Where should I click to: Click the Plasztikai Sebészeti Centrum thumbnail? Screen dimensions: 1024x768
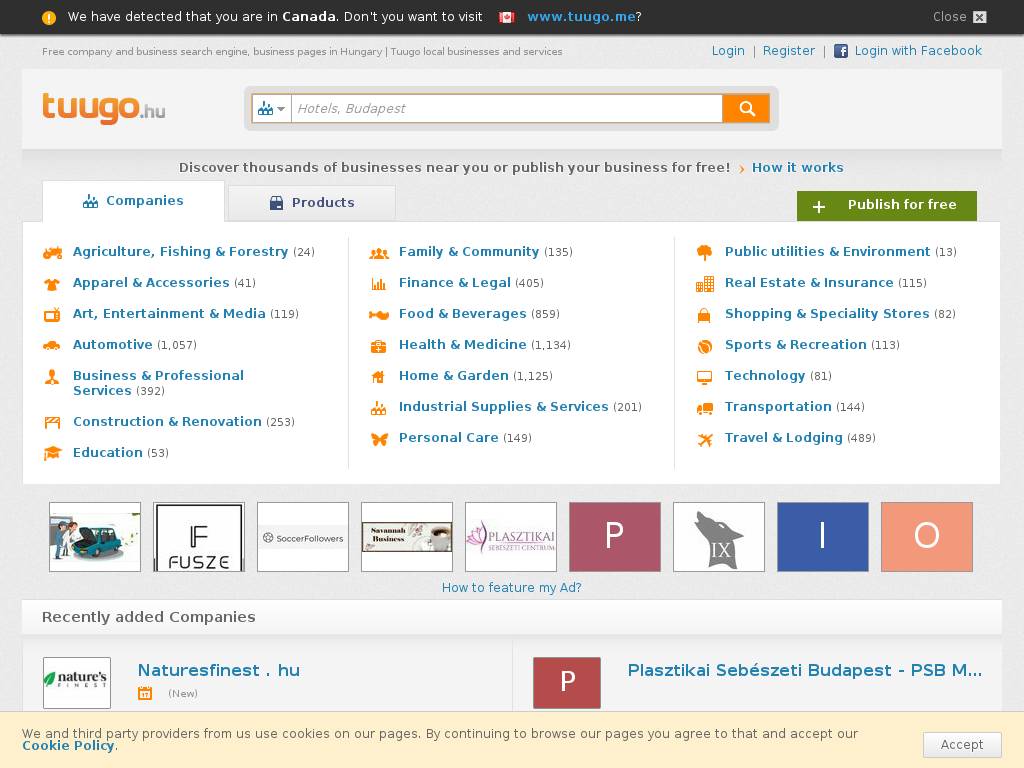(x=511, y=537)
